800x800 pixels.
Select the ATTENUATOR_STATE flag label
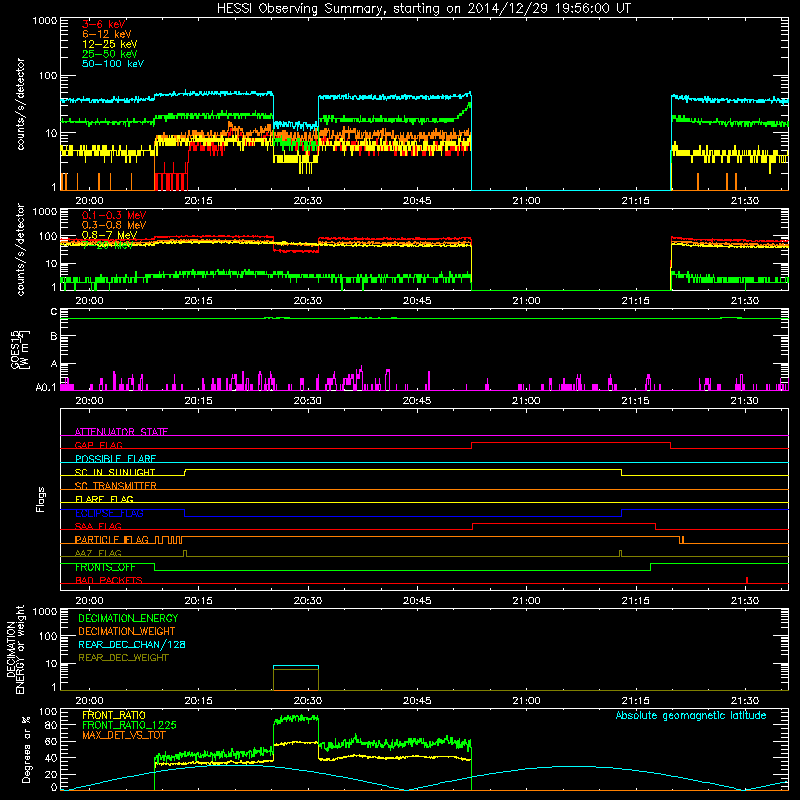coord(121,432)
